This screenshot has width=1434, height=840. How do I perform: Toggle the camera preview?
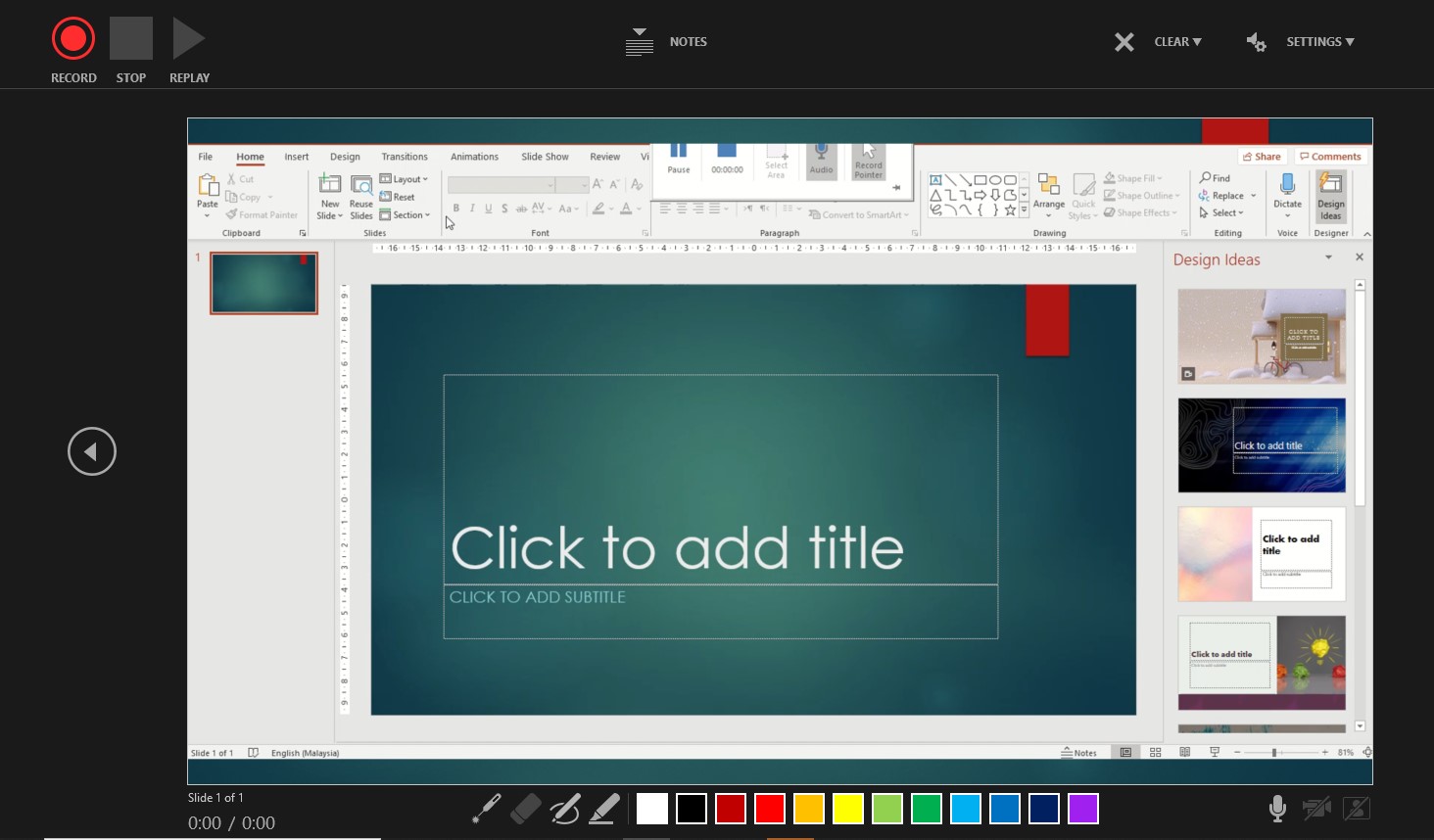pos(1357,809)
